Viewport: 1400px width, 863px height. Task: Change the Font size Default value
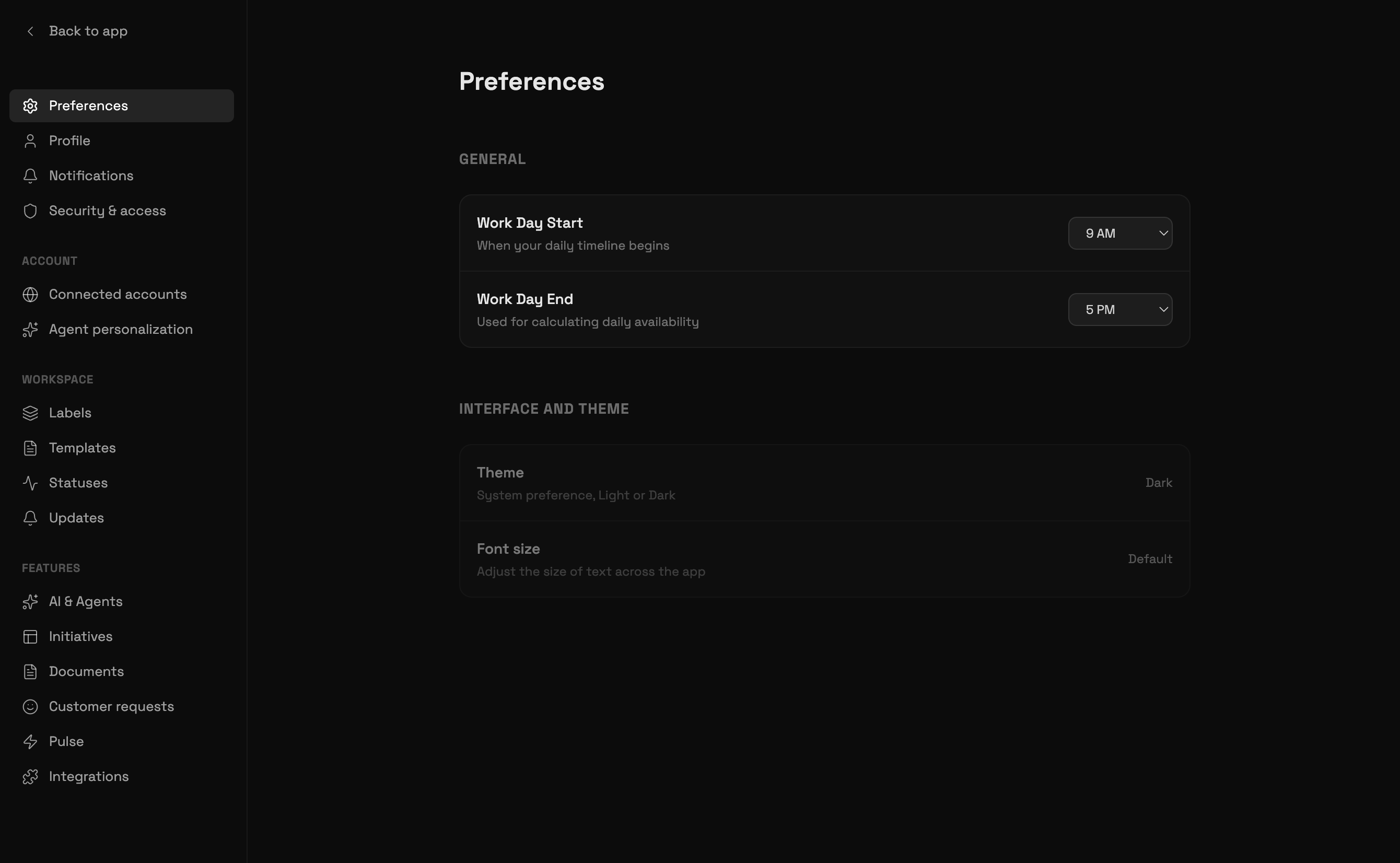pos(1149,559)
